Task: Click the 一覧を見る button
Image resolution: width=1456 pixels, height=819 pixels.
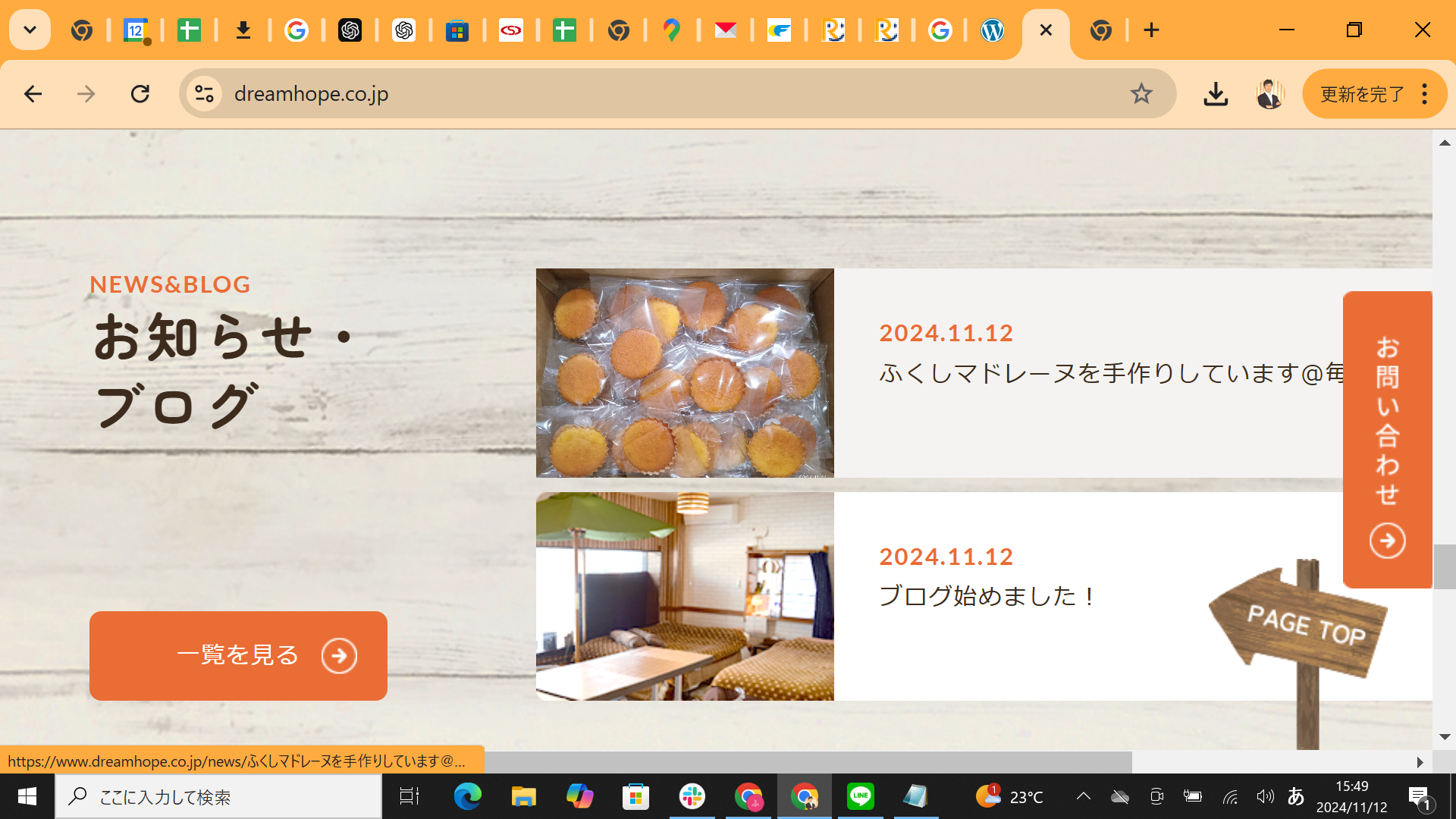Action: point(238,655)
